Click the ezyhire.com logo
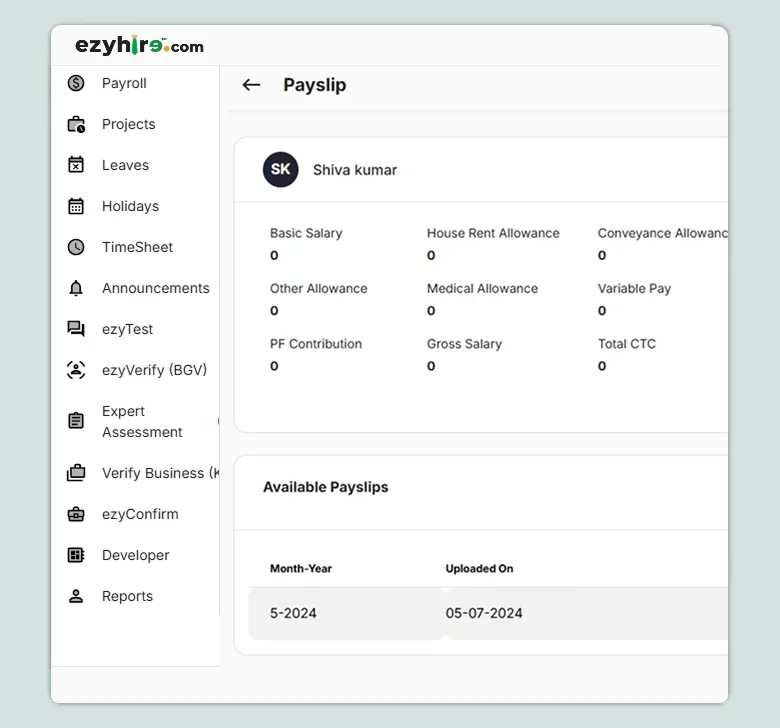 coord(139,45)
